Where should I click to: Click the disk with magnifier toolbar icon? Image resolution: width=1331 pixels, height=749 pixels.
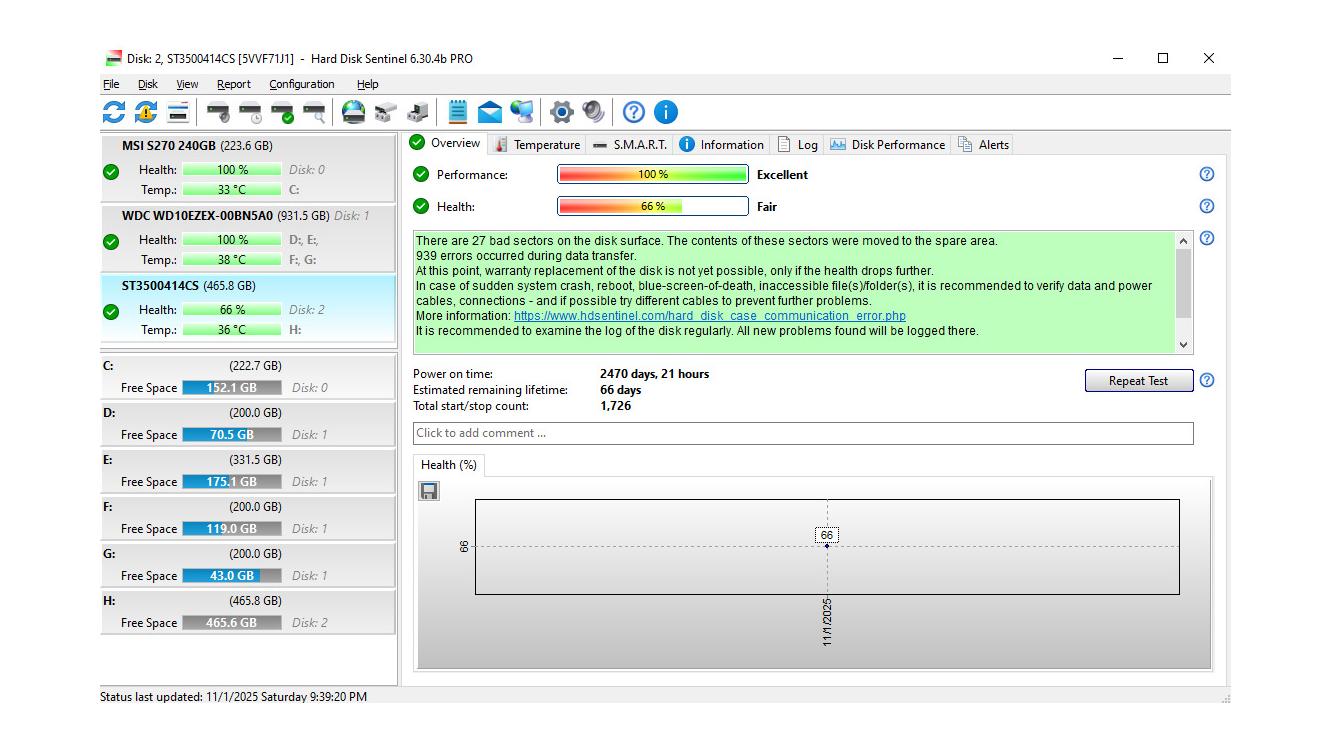tap(314, 112)
